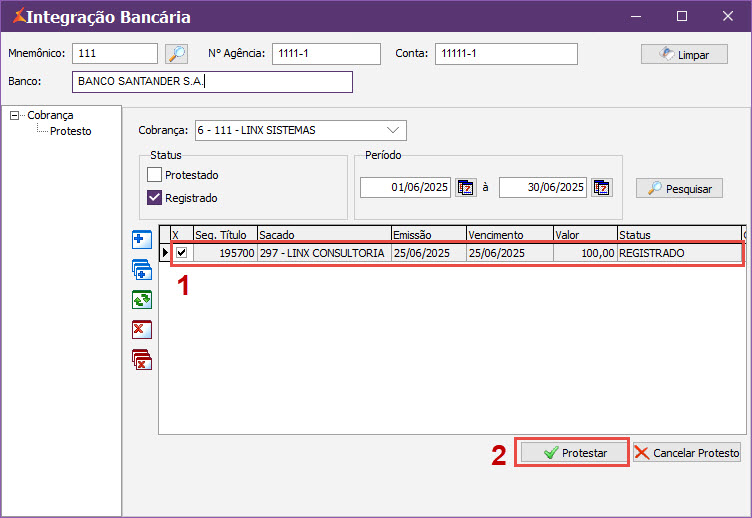Collapse the Cobrança tree node
Screen dimensions: 752x518
pos(14,115)
